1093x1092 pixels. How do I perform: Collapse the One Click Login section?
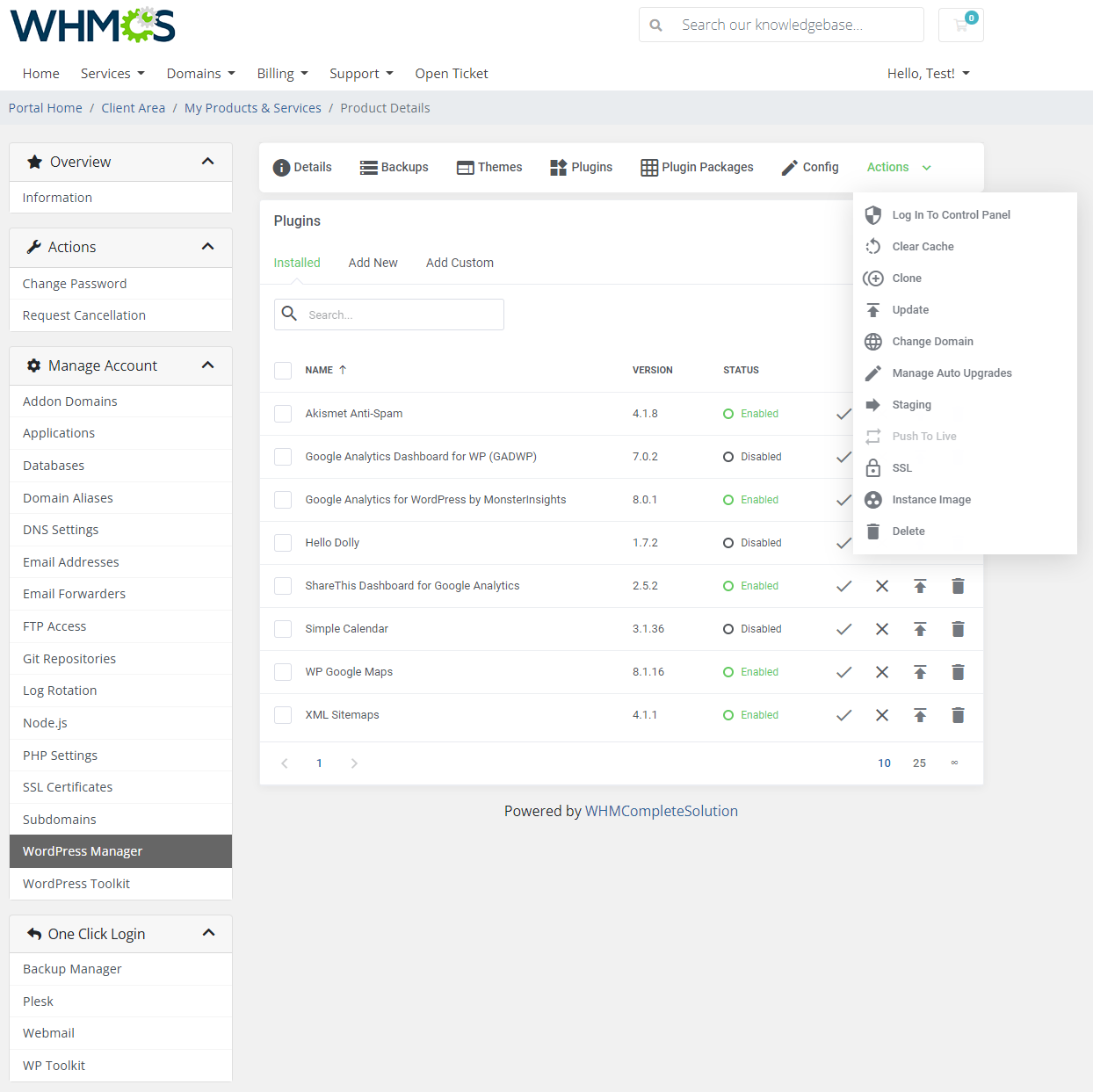(x=208, y=933)
